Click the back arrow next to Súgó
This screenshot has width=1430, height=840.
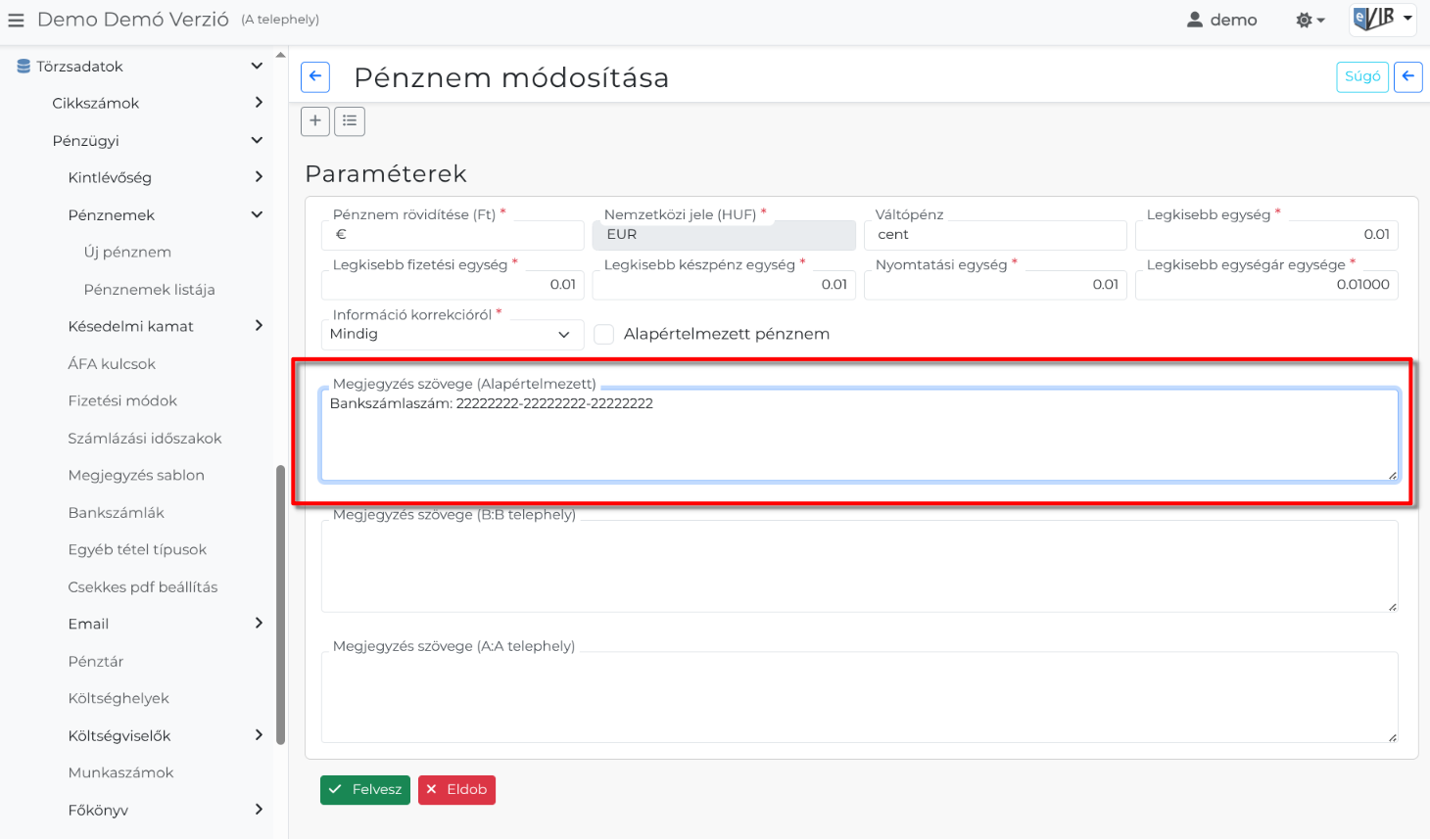pos(1407,76)
